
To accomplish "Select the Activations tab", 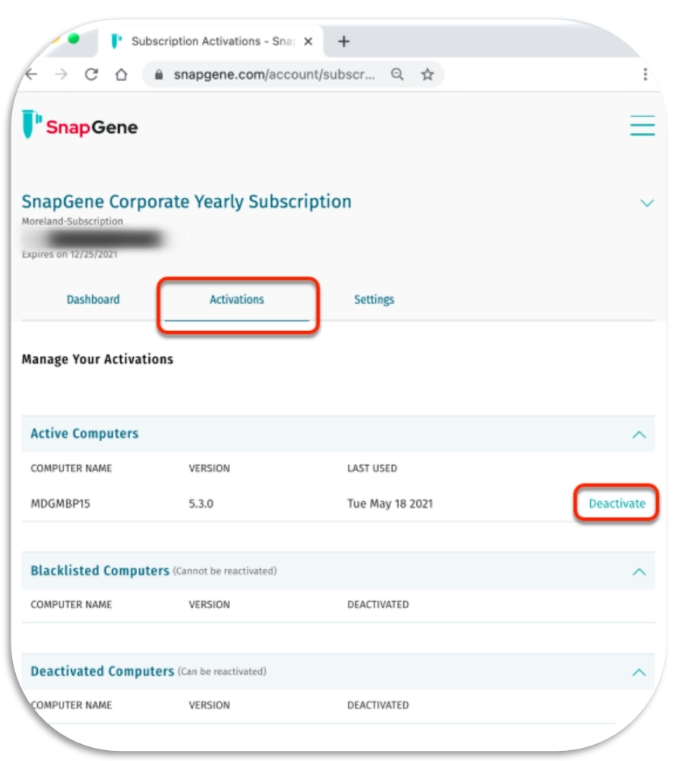I will 237,299.
